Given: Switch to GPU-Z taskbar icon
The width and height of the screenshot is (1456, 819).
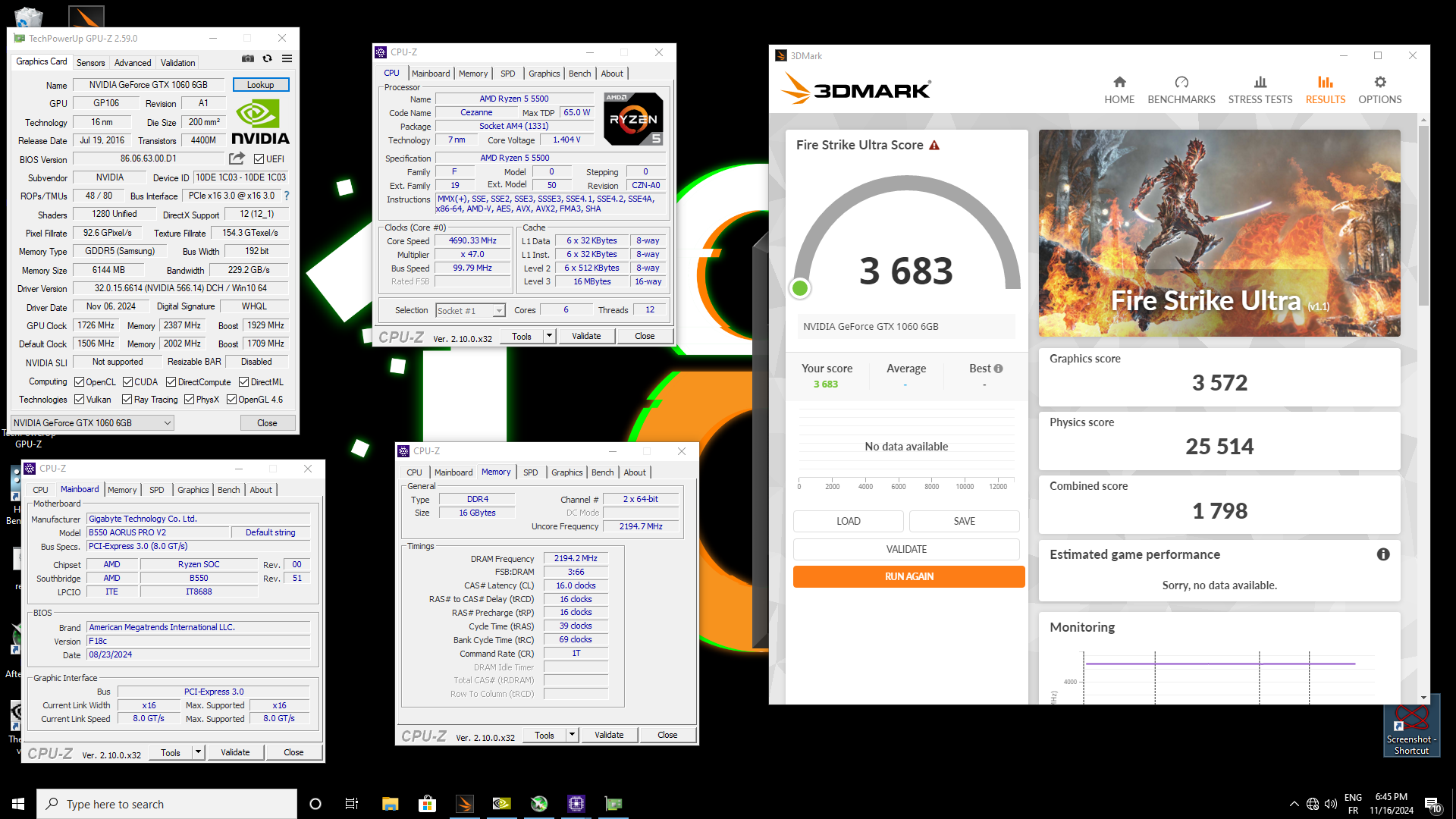Looking at the screenshot, I should (613, 804).
